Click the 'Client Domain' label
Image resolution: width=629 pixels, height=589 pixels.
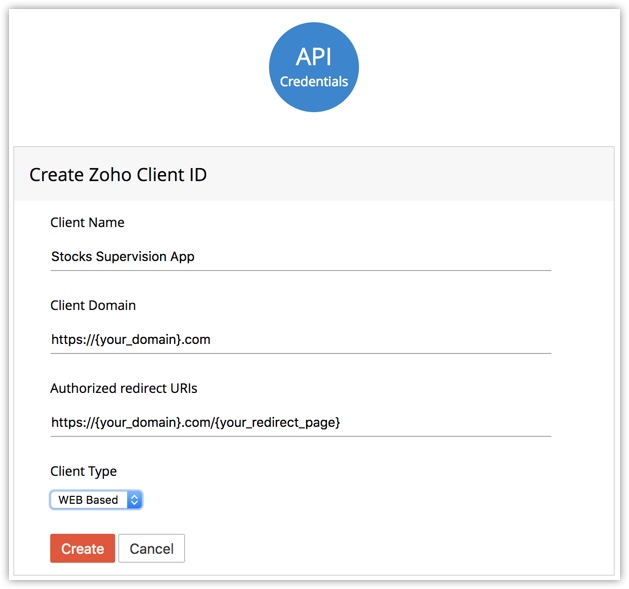click(x=93, y=305)
